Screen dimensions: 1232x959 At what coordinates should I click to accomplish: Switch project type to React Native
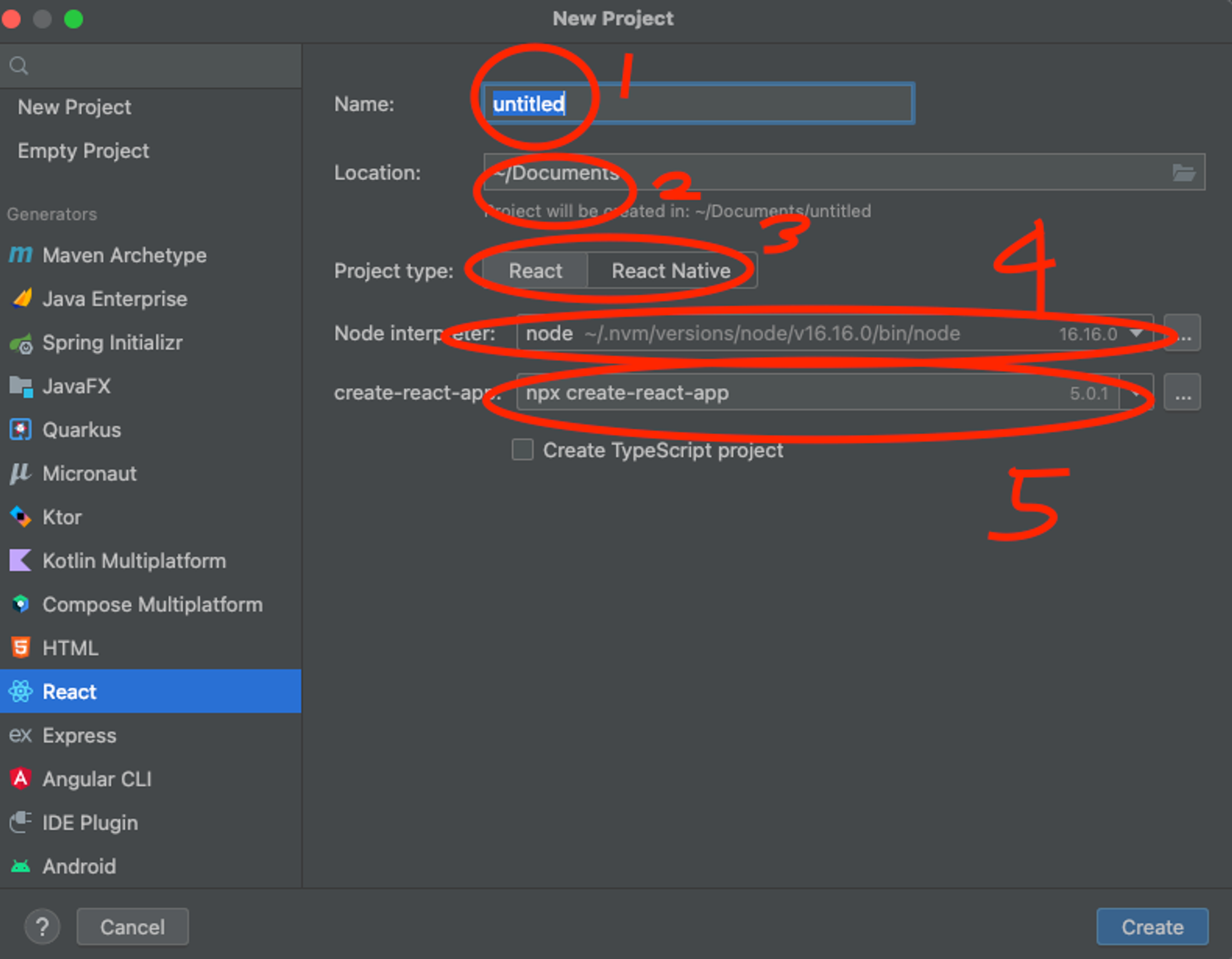(671, 271)
